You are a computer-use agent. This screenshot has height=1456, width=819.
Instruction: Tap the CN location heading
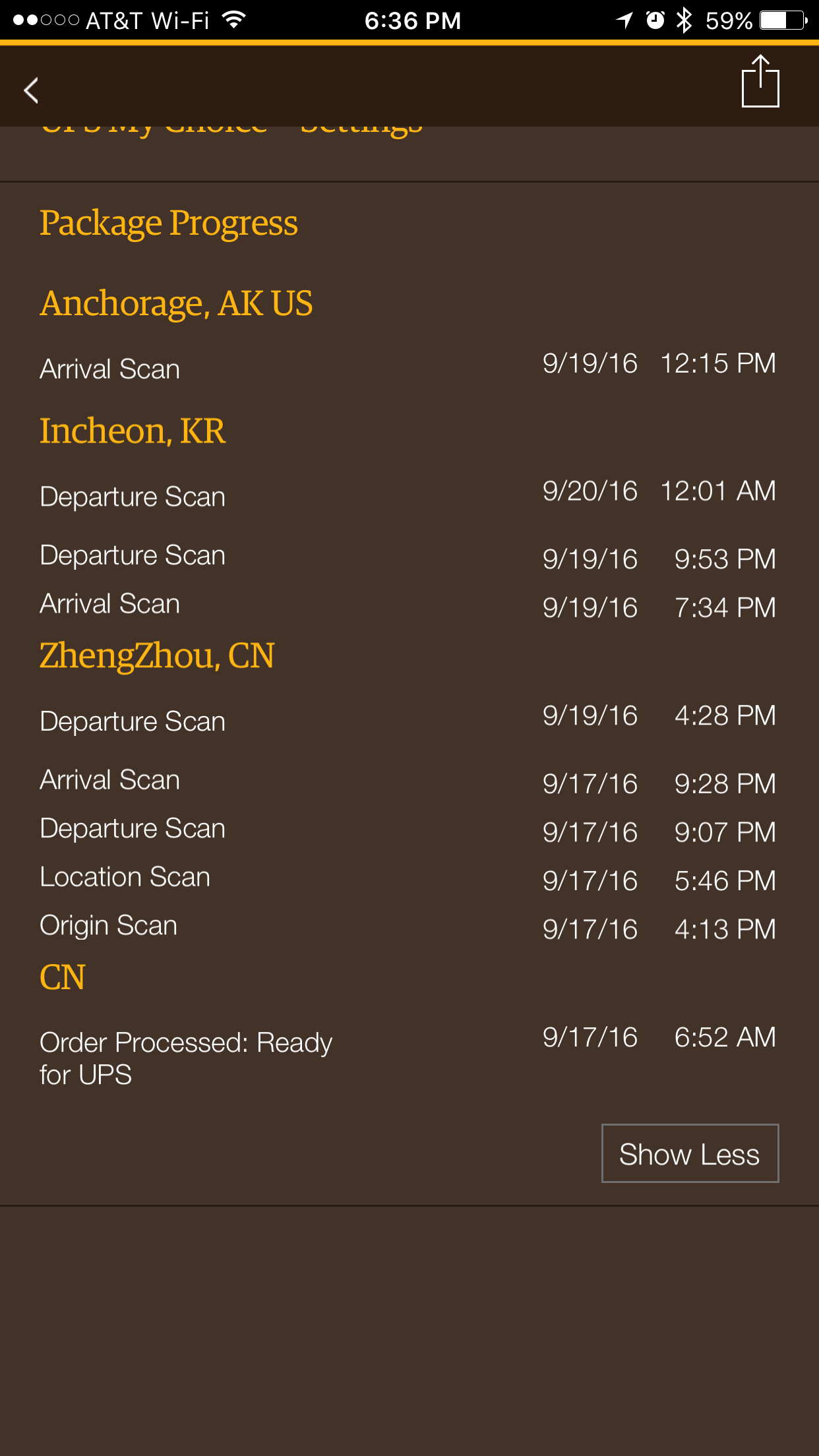point(63,977)
